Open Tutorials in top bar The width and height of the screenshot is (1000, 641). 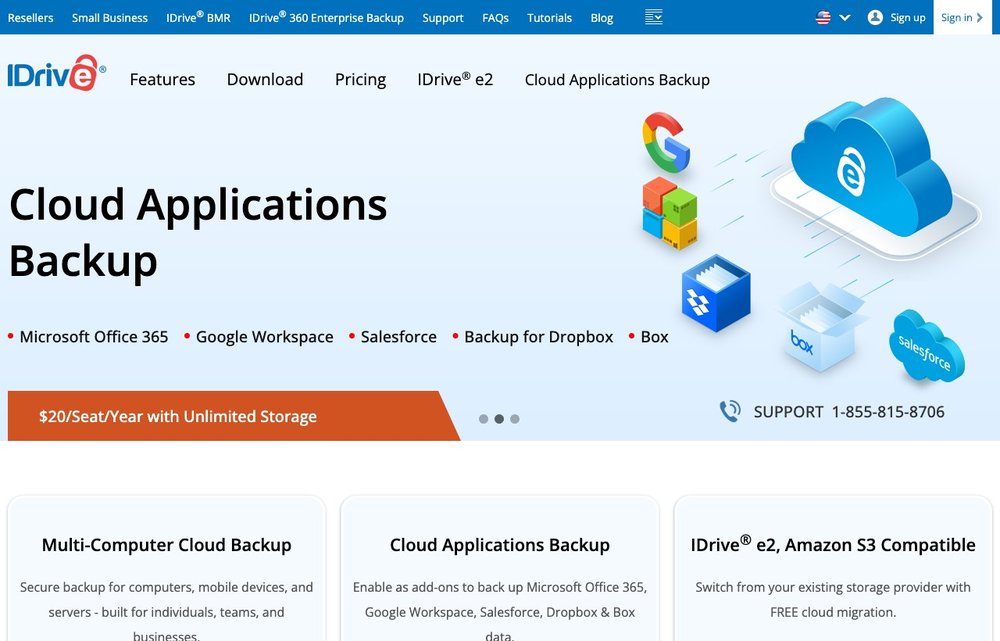[x=549, y=18]
